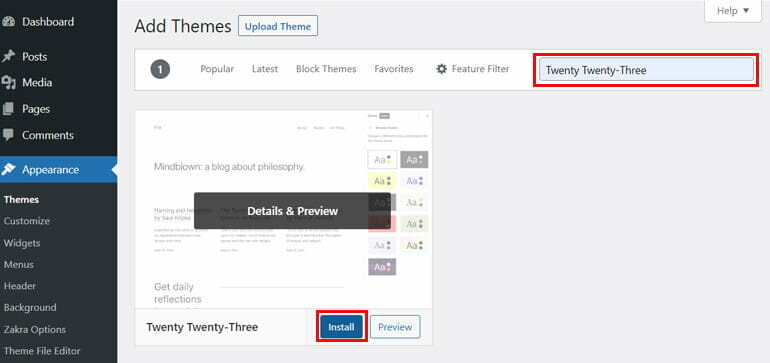Click the purple Aa style swatch at bottom
770x363 pixels.
pyautogui.click(x=382, y=267)
